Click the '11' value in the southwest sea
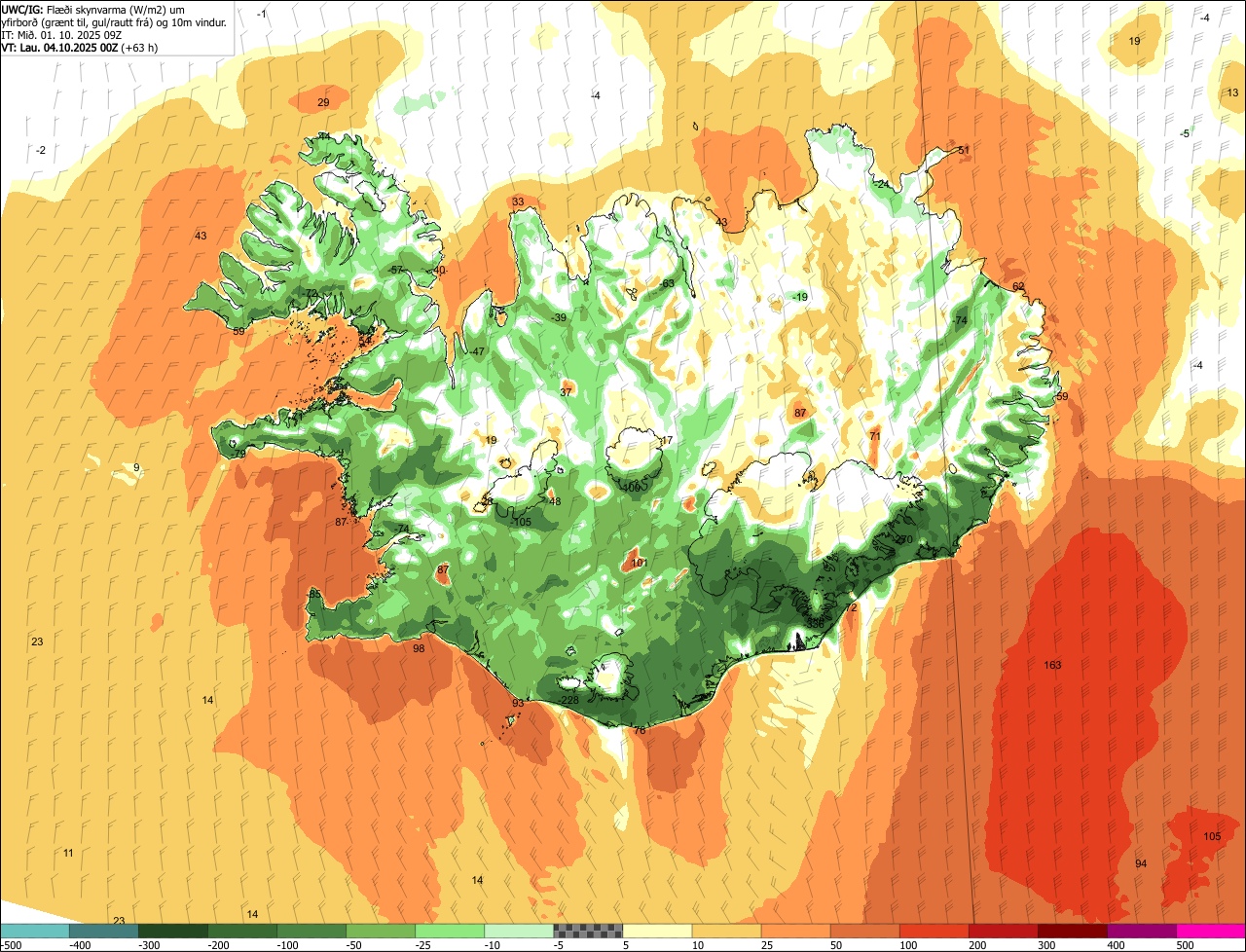This screenshot has width=1246, height=952. pyautogui.click(x=68, y=853)
